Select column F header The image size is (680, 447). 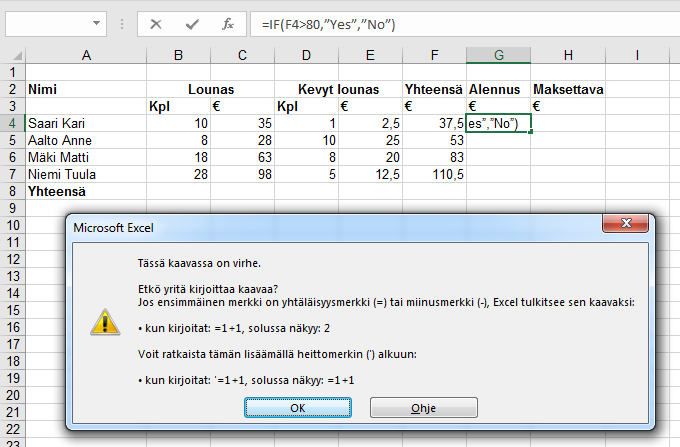click(x=435, y=55)
